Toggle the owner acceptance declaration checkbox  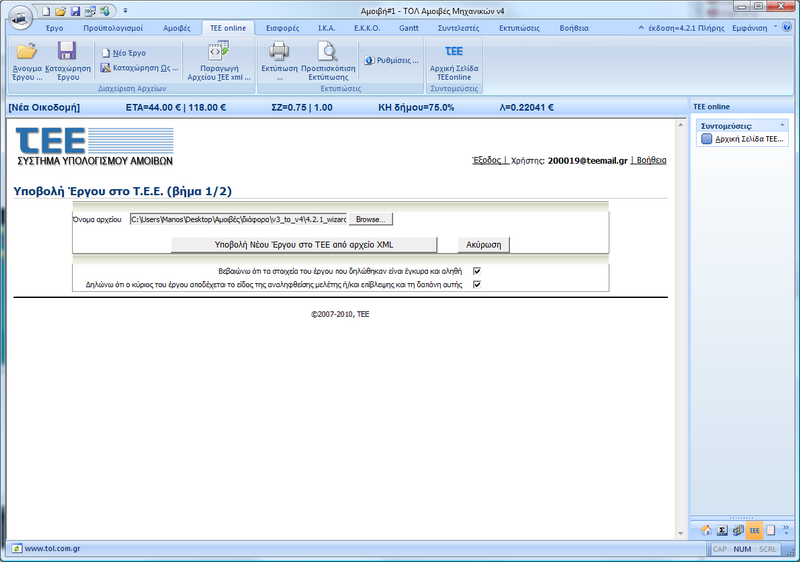(x=477, y=284)
